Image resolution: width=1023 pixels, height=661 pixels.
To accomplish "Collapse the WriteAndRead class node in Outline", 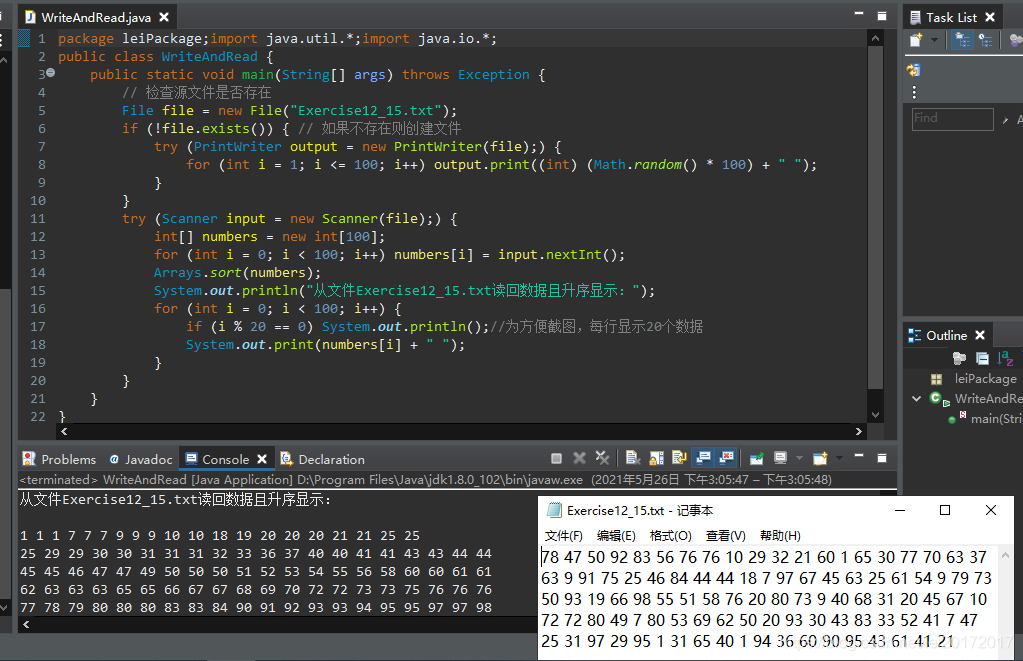I will (916, 399).
